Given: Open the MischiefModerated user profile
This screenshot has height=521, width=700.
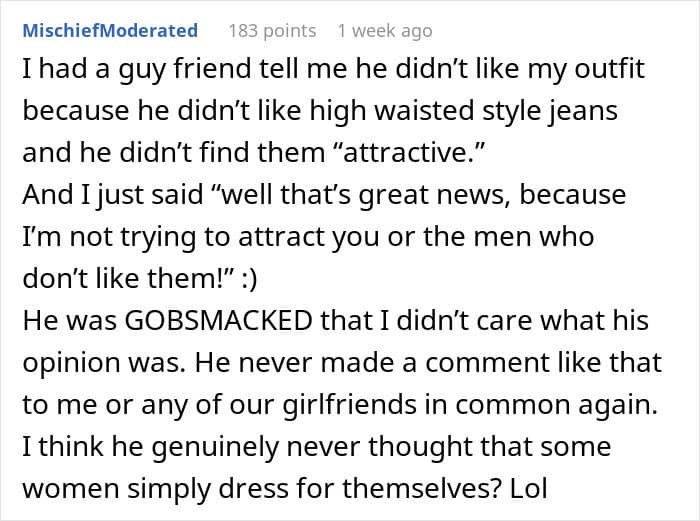Looking at the screenshot, I should [109, 31].
